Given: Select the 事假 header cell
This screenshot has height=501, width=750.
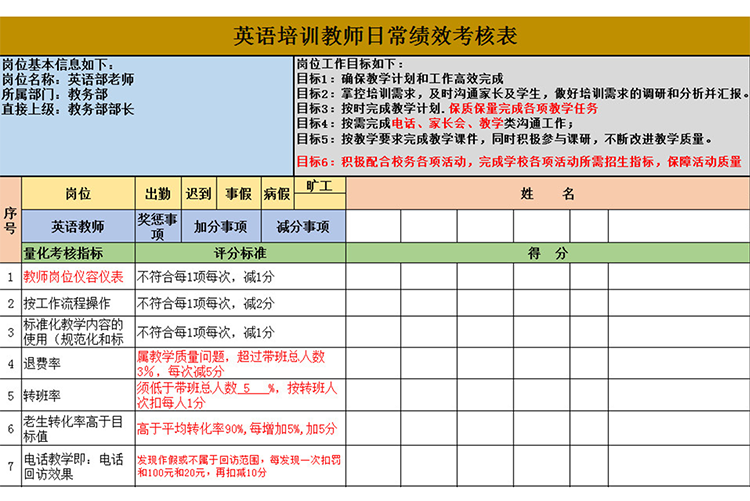Looking at the screenshot, I should tap(238, 194).
